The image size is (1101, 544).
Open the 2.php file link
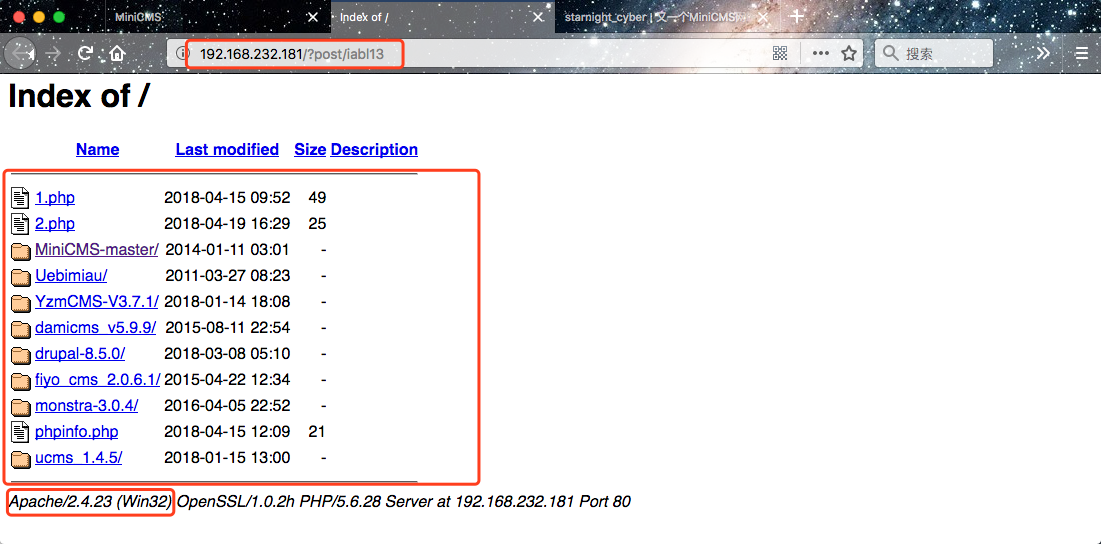(55, 224)
